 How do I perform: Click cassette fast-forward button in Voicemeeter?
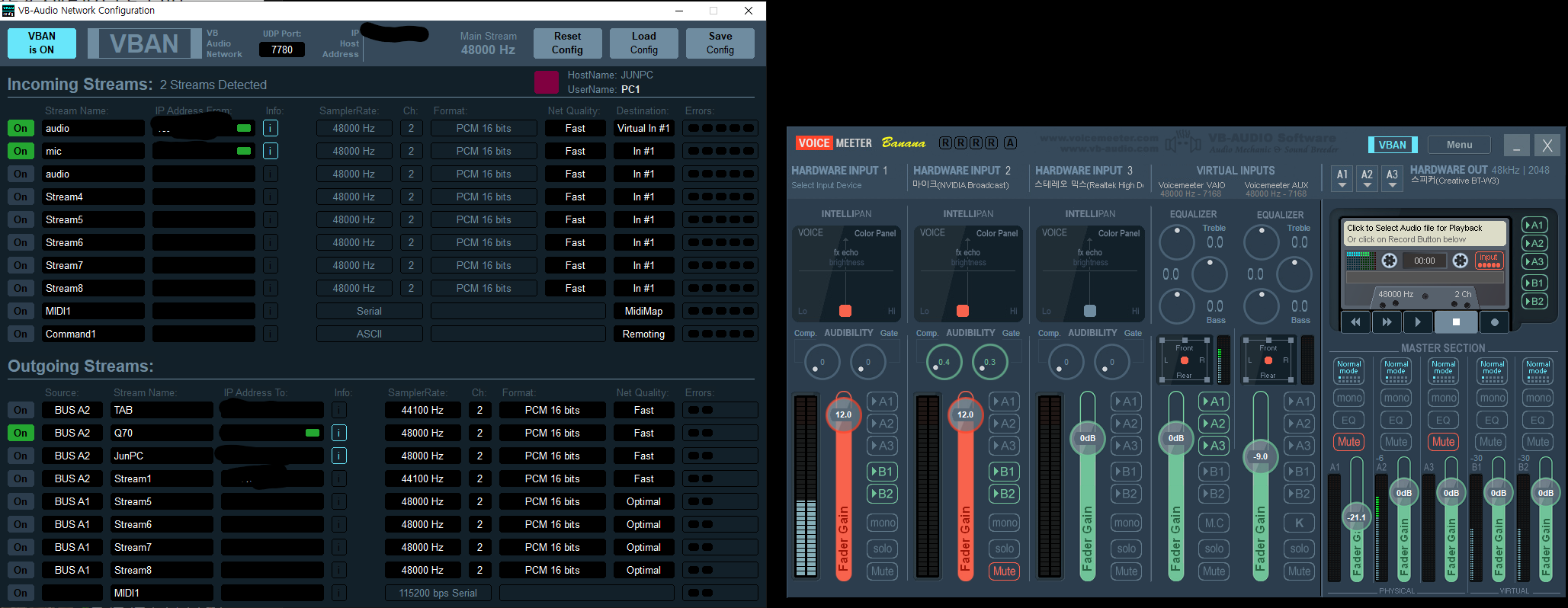coord(1387,322)
